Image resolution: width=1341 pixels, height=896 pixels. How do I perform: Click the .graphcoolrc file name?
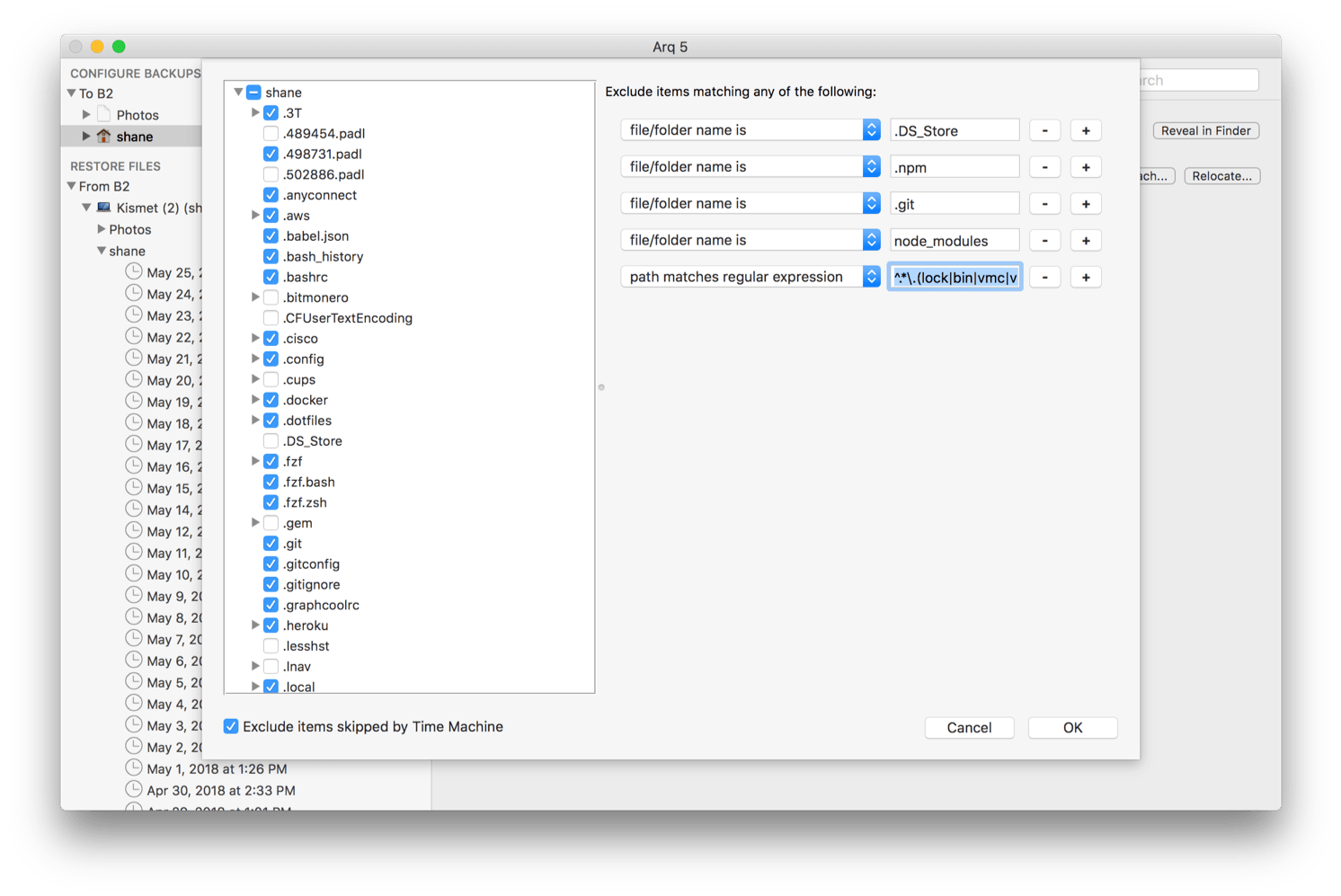pyautogui.click(x=321, y=605)
